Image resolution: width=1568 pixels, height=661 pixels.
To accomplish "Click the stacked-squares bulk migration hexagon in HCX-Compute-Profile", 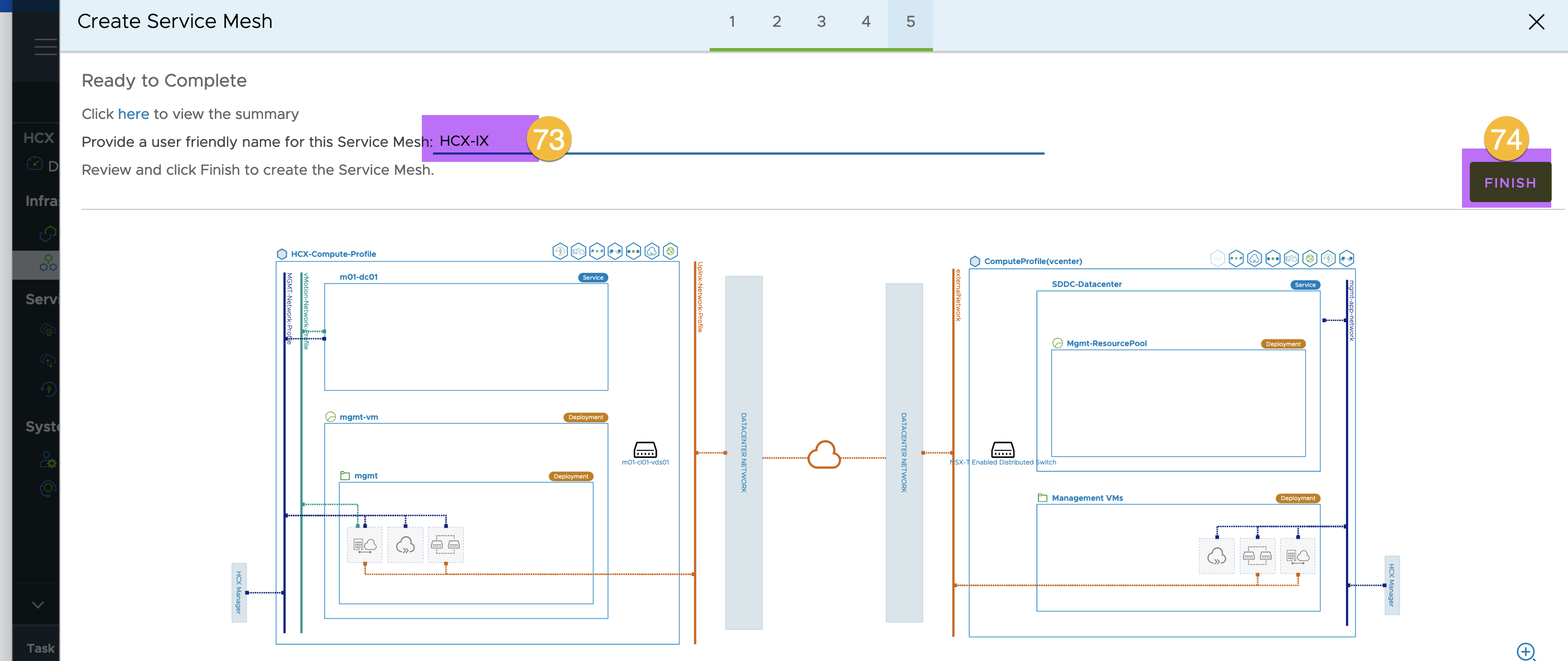I will click(x=615, y=251).
